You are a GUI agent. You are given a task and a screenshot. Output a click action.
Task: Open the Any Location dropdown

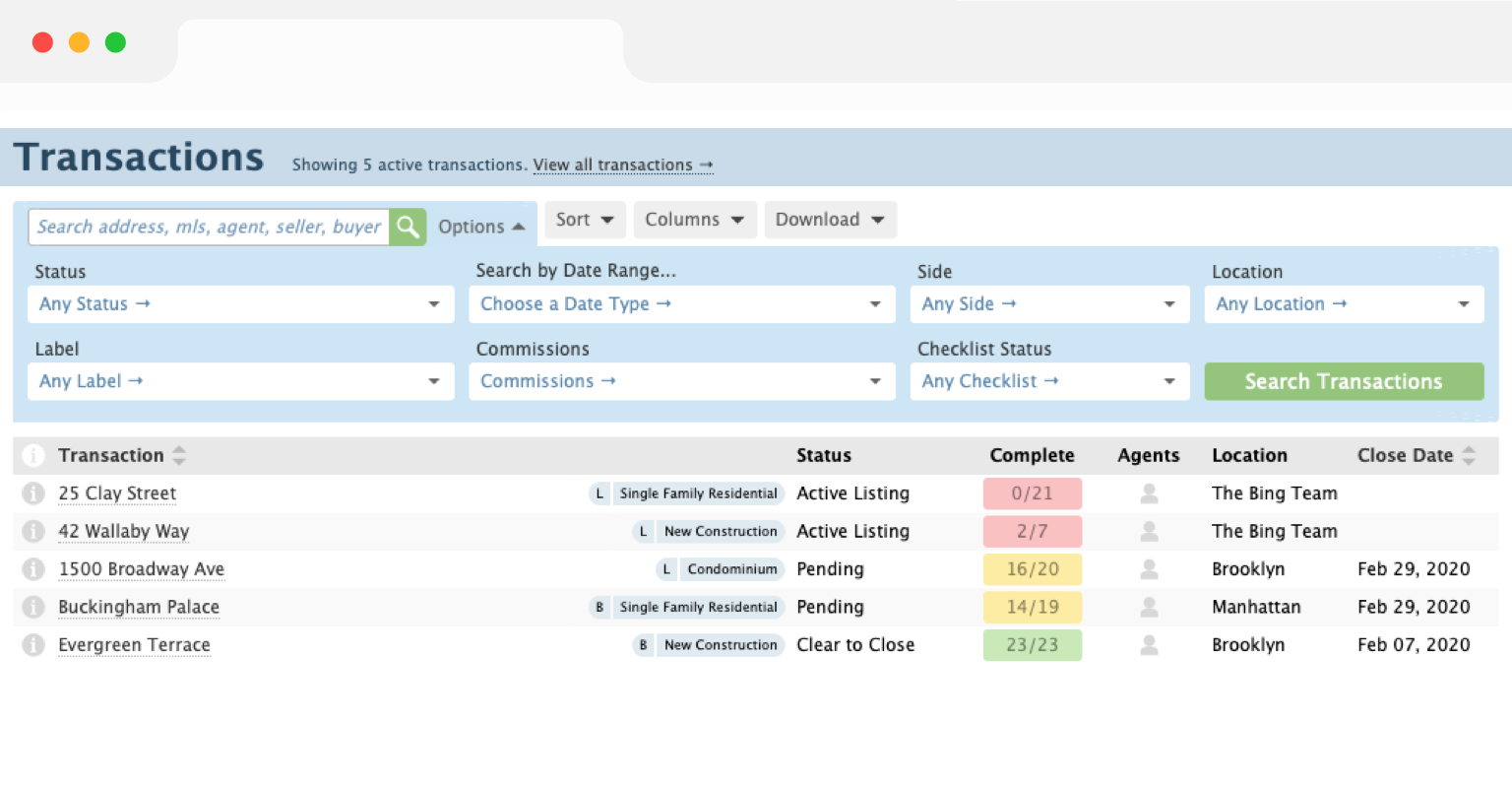pyautogui.click(x=1344, y=304)
